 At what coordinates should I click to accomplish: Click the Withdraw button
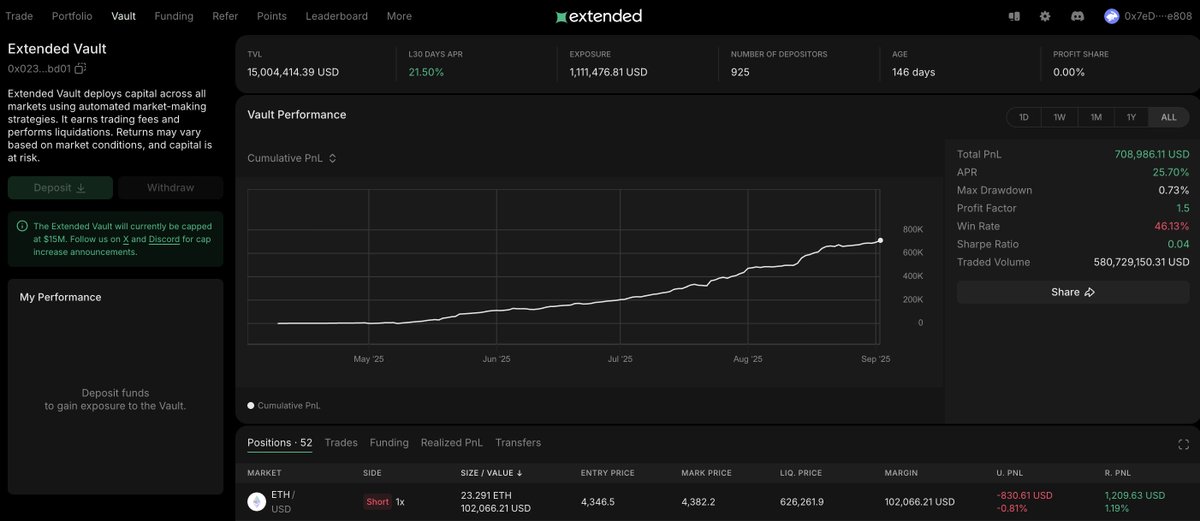click(170, 187)
